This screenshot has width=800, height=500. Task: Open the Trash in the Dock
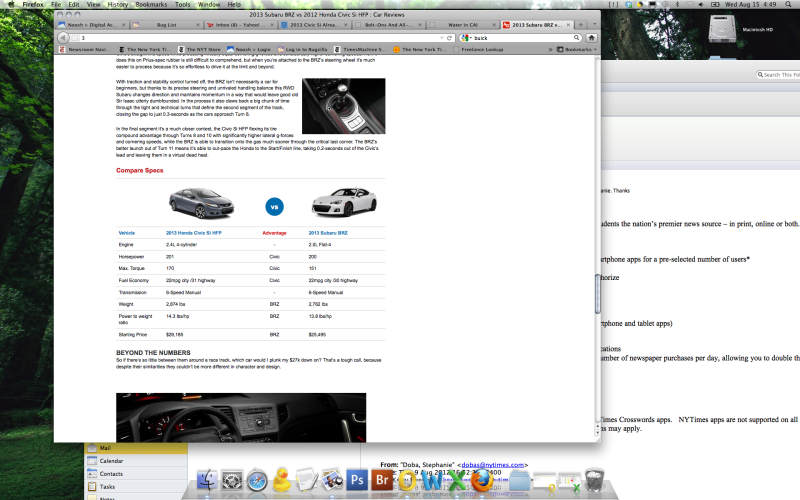pos(594,480)
